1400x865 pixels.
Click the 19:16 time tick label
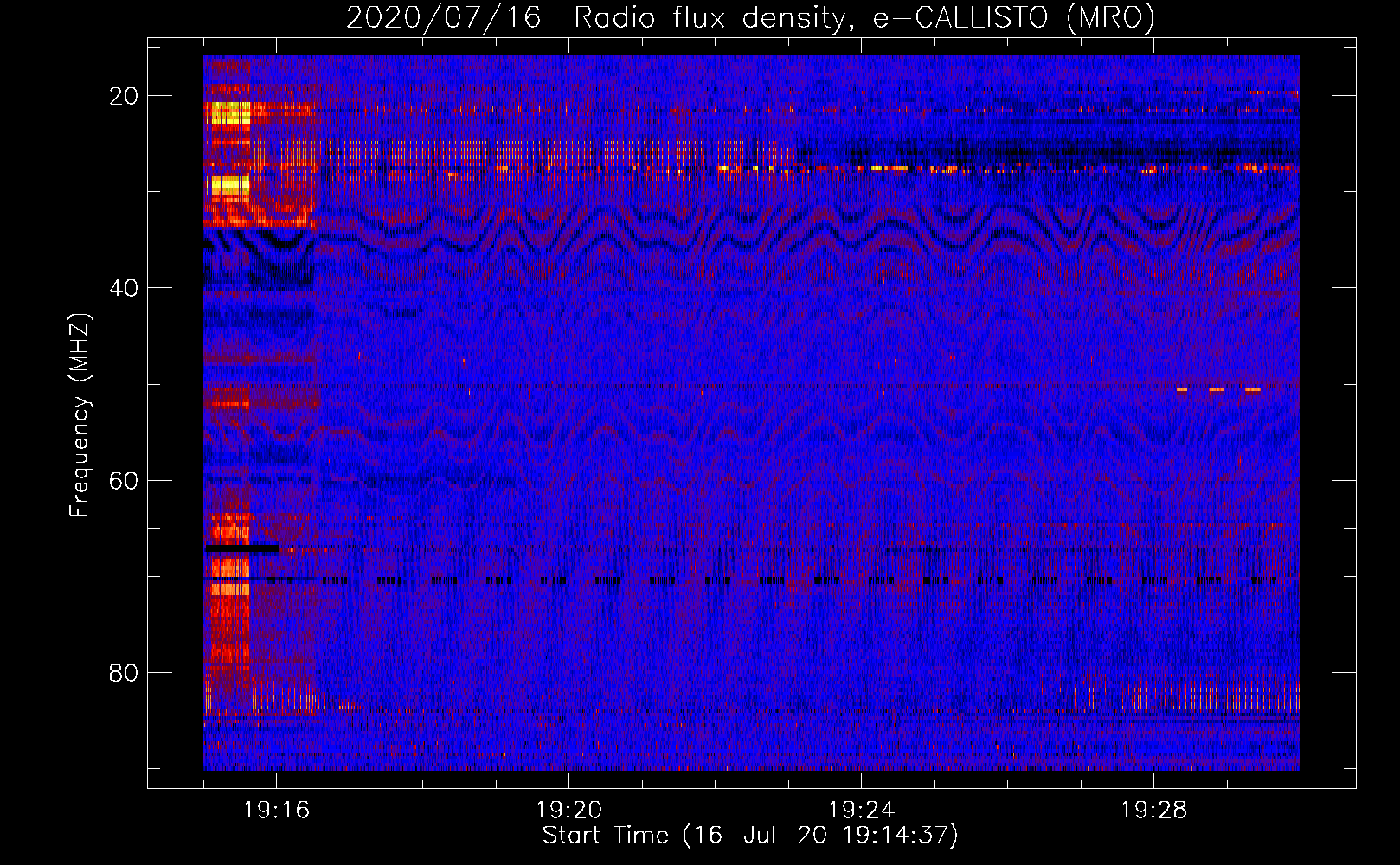point(276,811)
